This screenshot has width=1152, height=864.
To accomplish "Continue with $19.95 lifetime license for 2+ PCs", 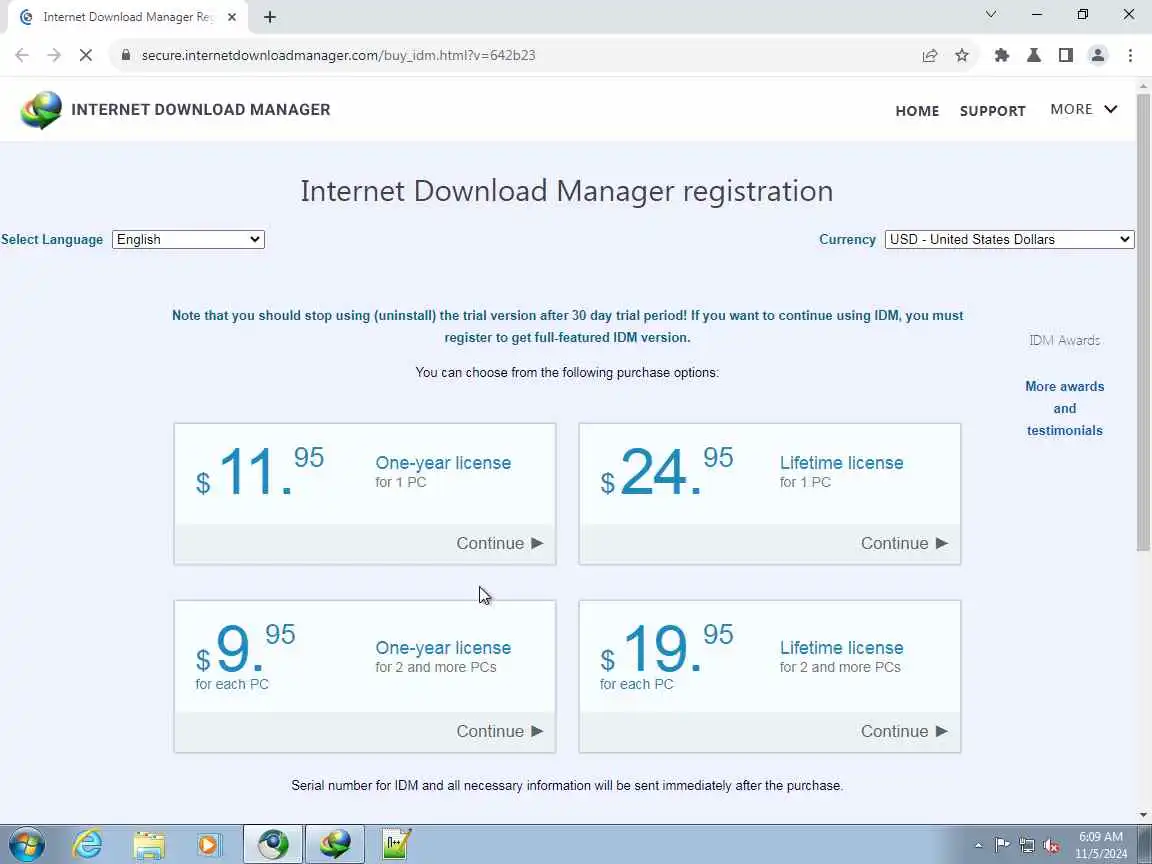I will [x=904, y=732].
